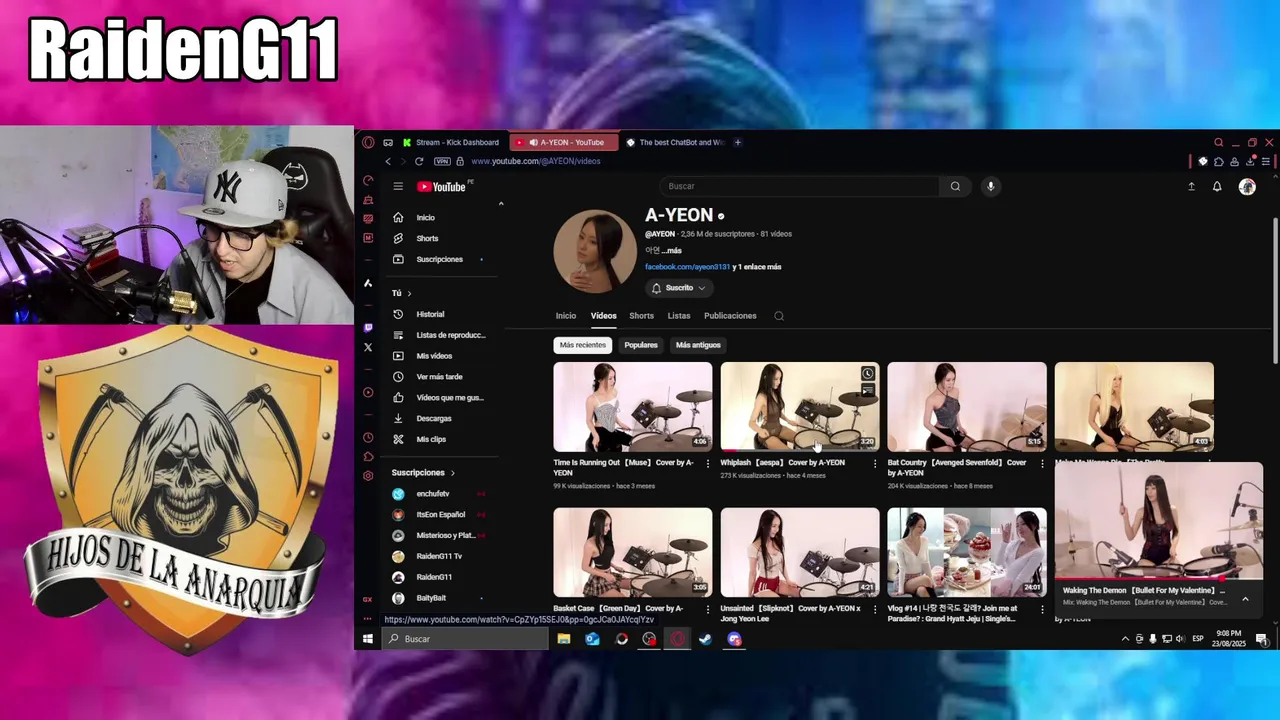Search tabs with the red magnifier icon

pyautogui.click(x=1218, y=142)
